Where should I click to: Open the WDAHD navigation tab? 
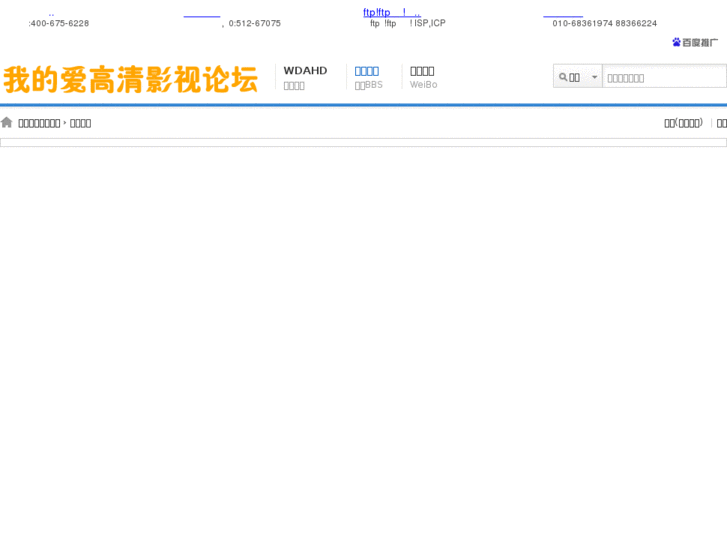305,77
